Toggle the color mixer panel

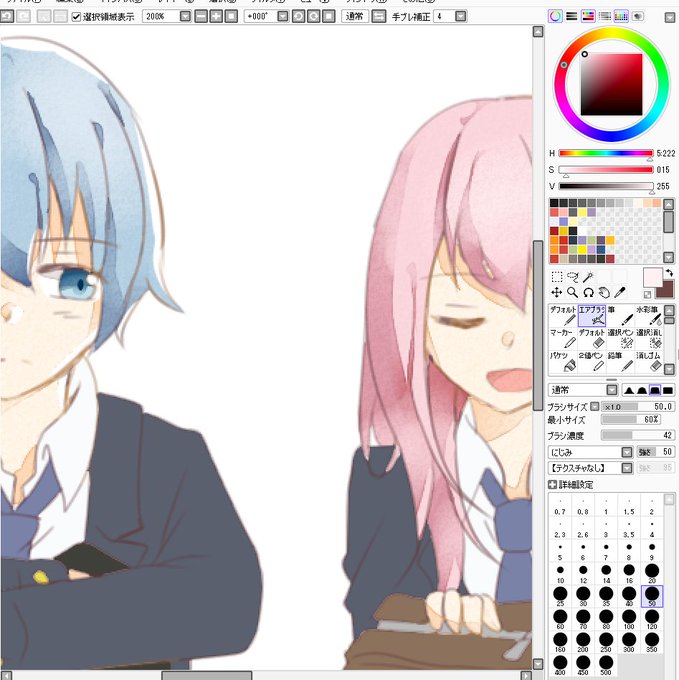point(604,16)
